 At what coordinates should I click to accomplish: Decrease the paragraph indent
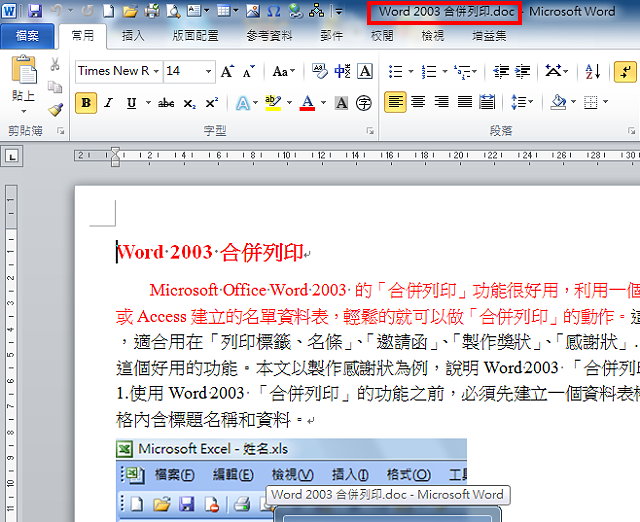[x=501, y=71]
